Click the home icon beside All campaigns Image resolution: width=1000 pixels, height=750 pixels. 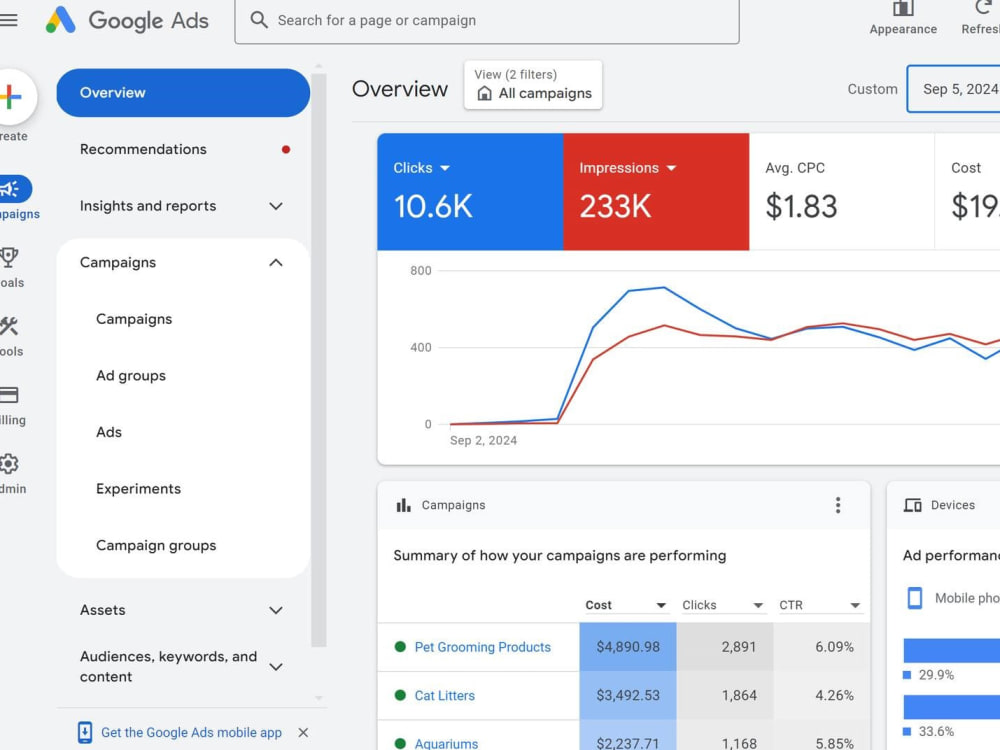(485, 93)
